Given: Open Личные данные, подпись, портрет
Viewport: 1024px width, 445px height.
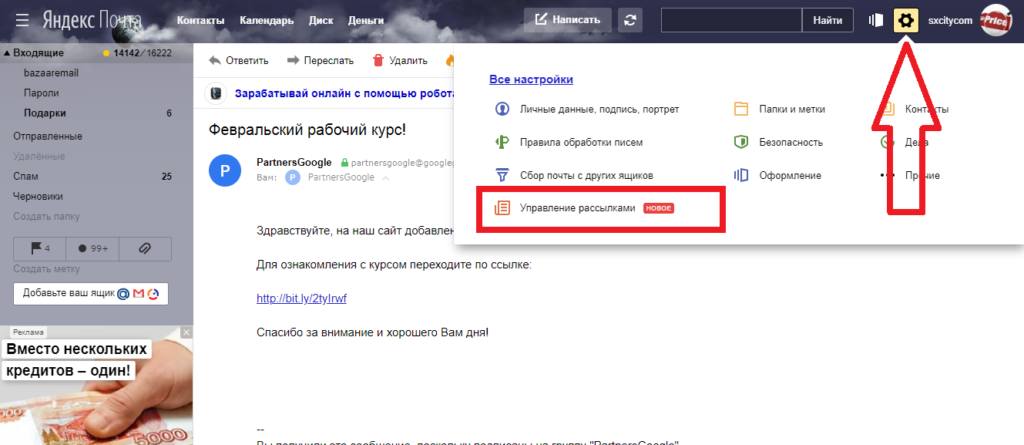Looking at the screenshot, I should (x=599, y=109).
